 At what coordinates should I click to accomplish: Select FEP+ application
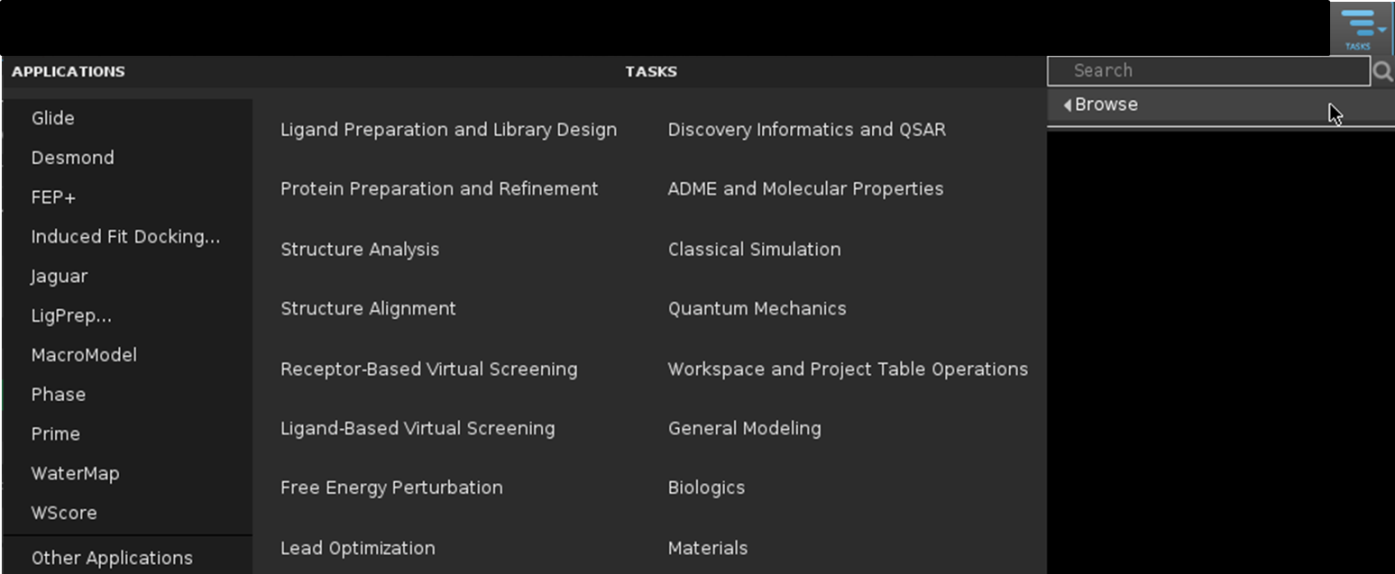(x=53, y=197)
